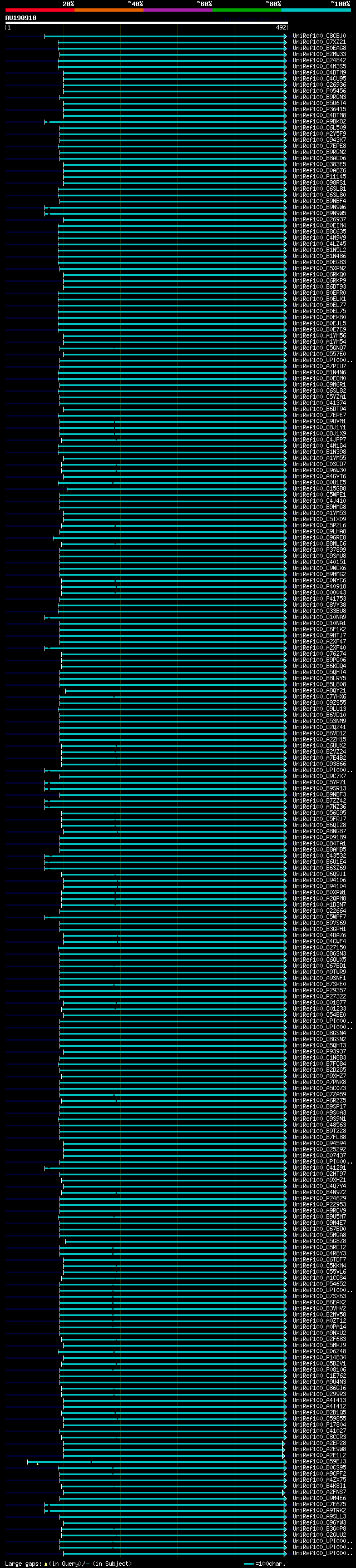Screen dimensions: 356x1568
Task: Select hit label UniRef100_C7YHX6
Action: [319, 697]
